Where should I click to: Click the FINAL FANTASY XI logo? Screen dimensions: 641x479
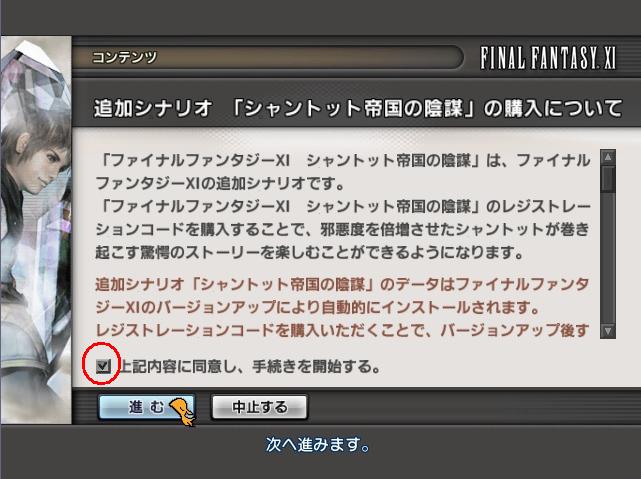(548, 58)
